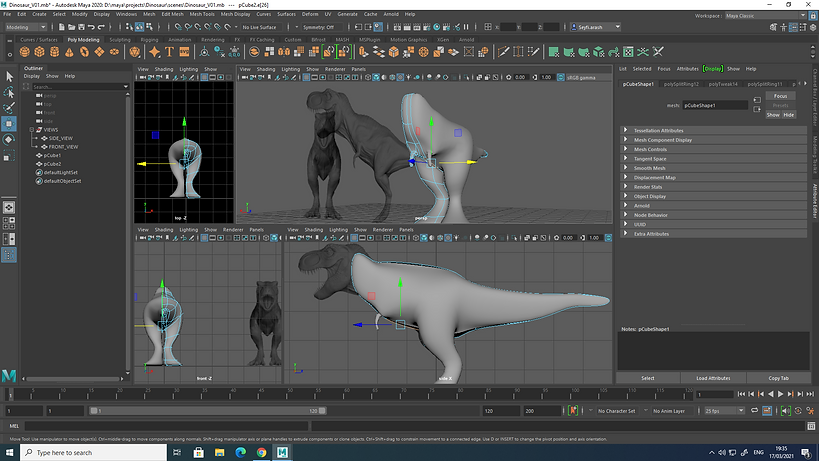Create a polygon cylinder from the shelf
Image resolution: width=819 pixels, height=461 pixels.
pyautogui.click(x=54, y=52)
